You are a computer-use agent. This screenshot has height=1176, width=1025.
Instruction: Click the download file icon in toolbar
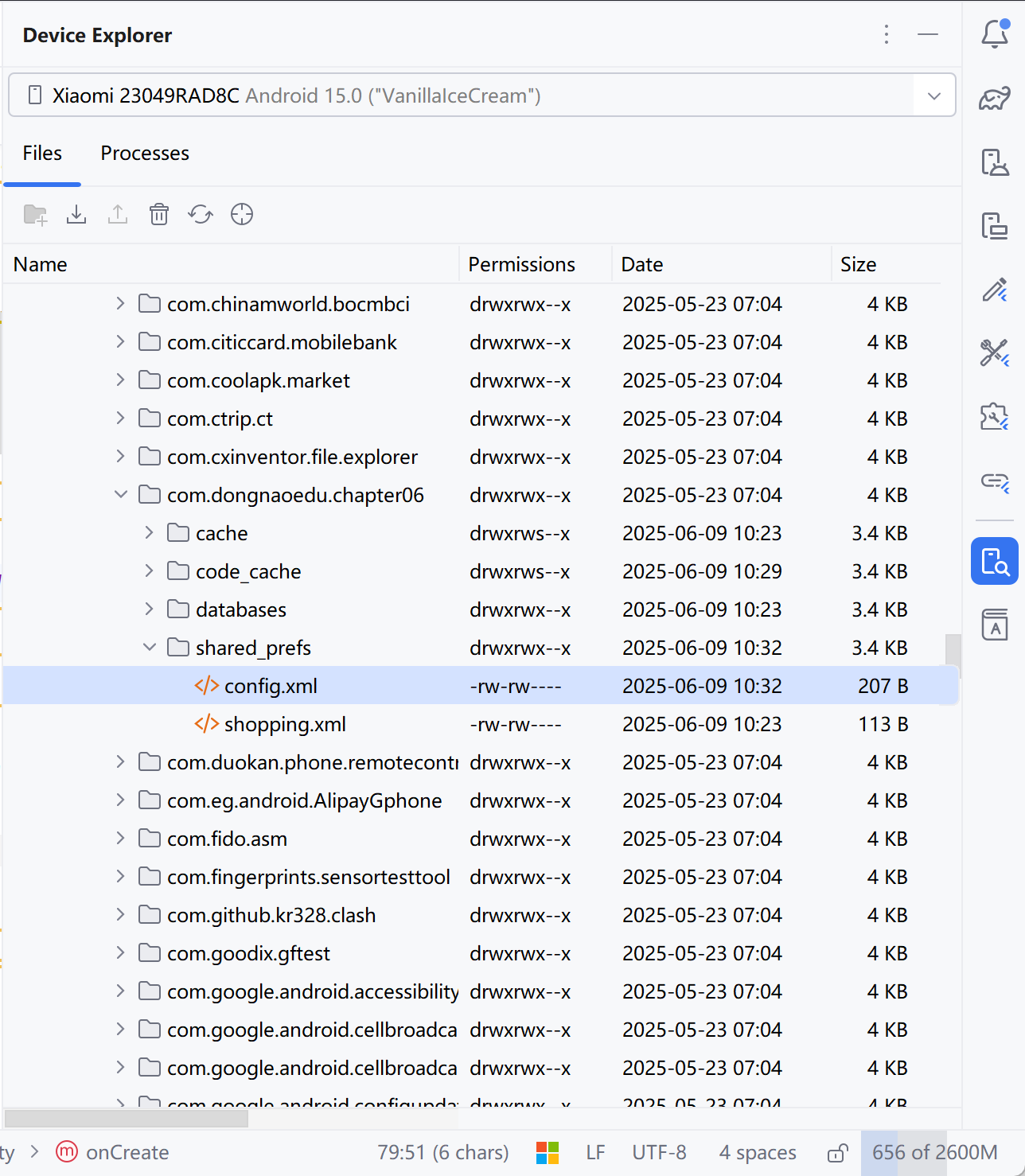tap(76, 214)
